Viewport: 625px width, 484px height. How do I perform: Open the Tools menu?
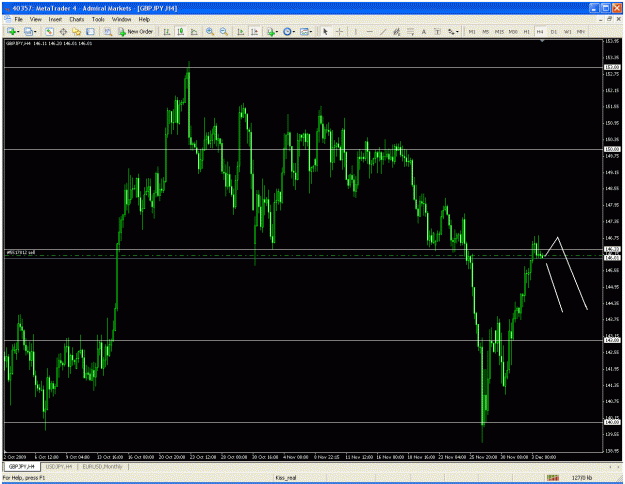pyautogui.click(x=98, y=19)
